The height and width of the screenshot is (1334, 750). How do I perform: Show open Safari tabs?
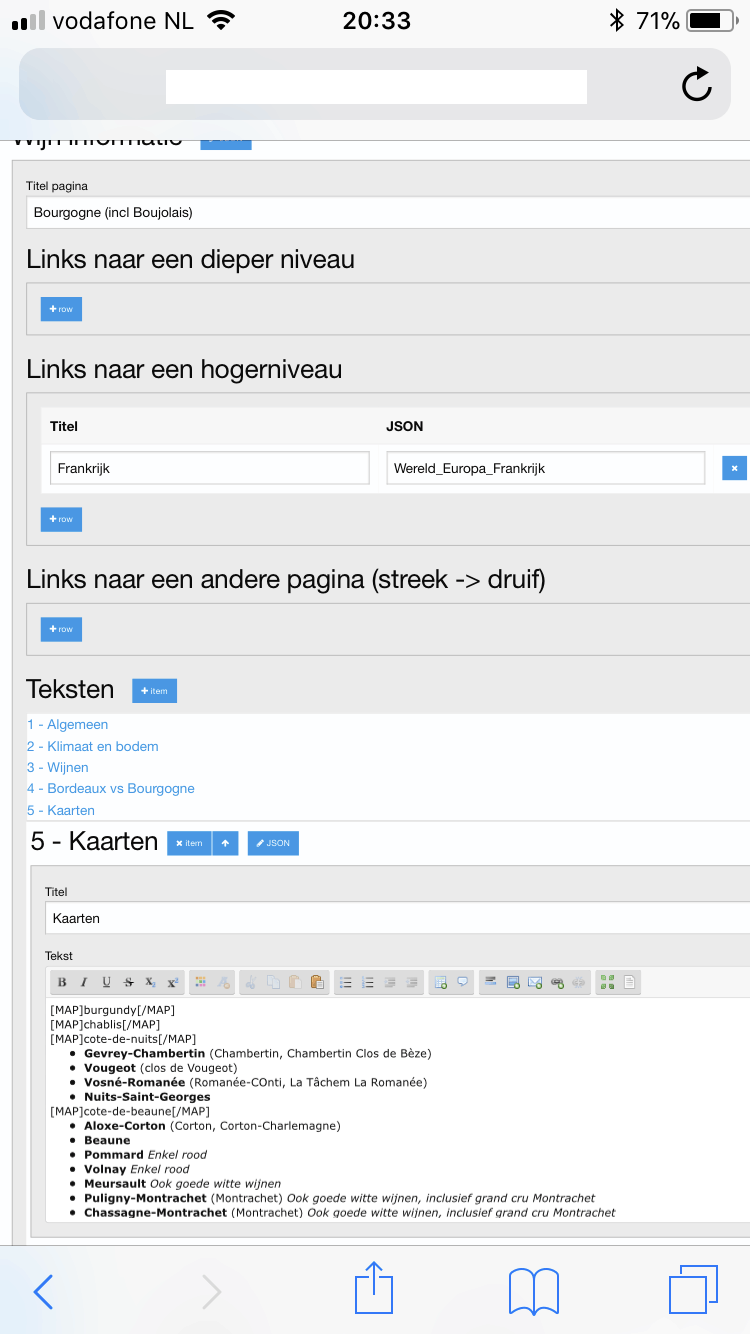(x=692, y=1290)
